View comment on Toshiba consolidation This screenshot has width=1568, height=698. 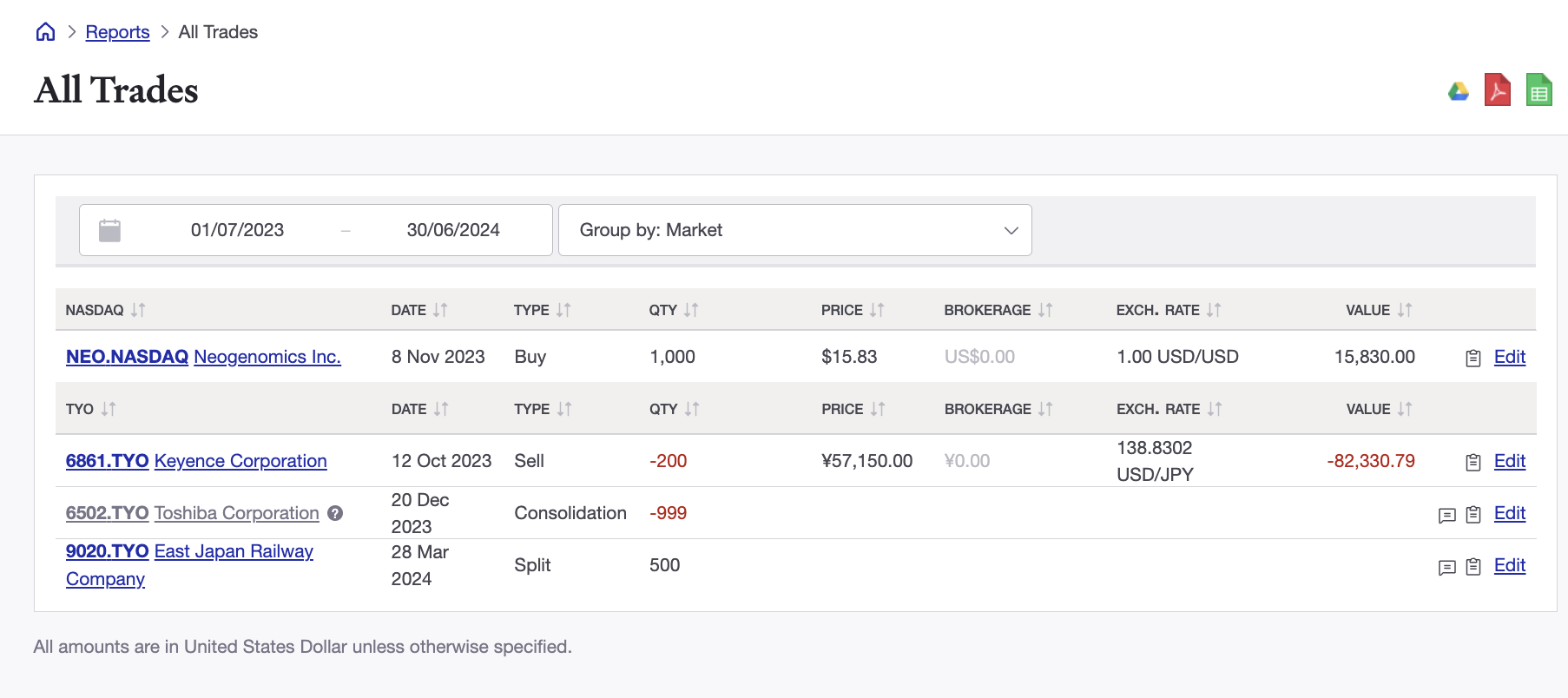click(x=1446, y=515)
